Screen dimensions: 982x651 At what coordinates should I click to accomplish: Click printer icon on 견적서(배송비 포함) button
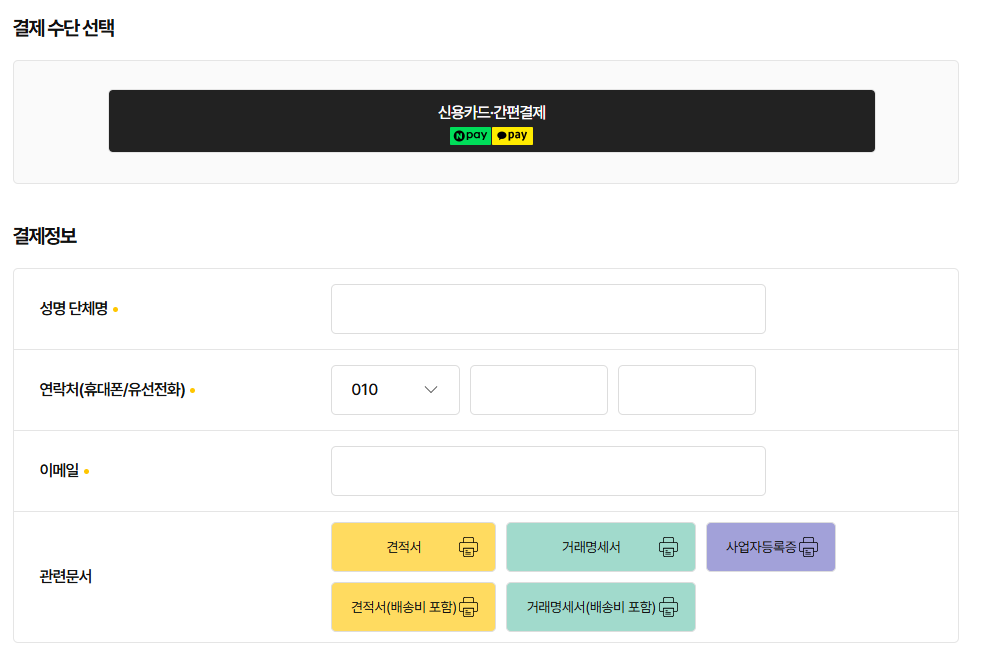468,607
